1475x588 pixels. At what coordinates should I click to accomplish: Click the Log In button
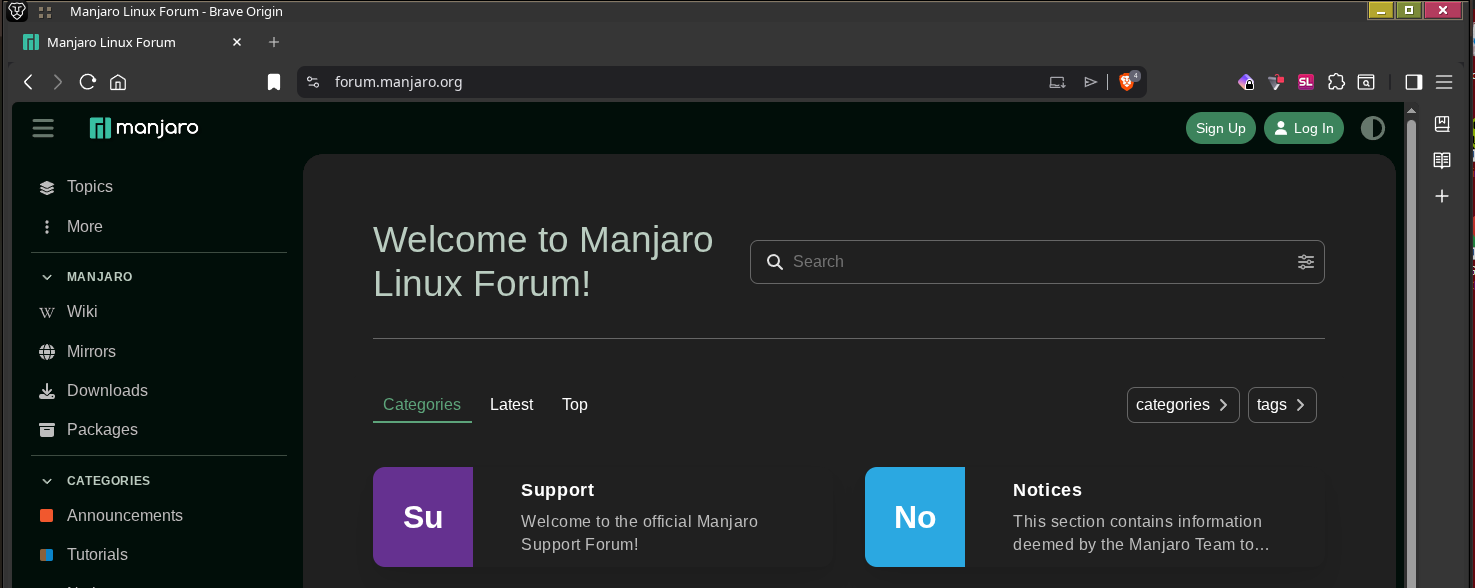[x=1304, y=128]
